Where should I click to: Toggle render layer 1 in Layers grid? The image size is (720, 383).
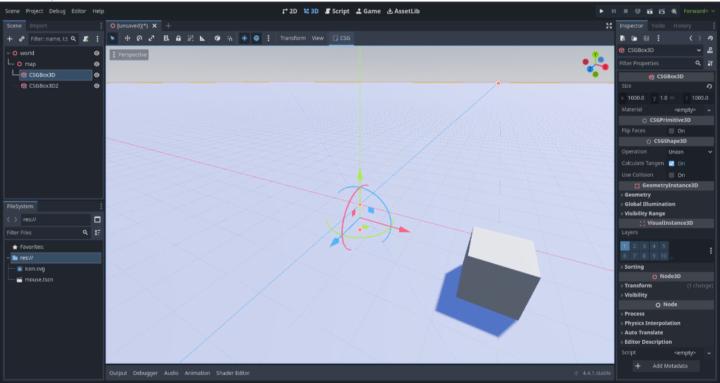(625, 246)
